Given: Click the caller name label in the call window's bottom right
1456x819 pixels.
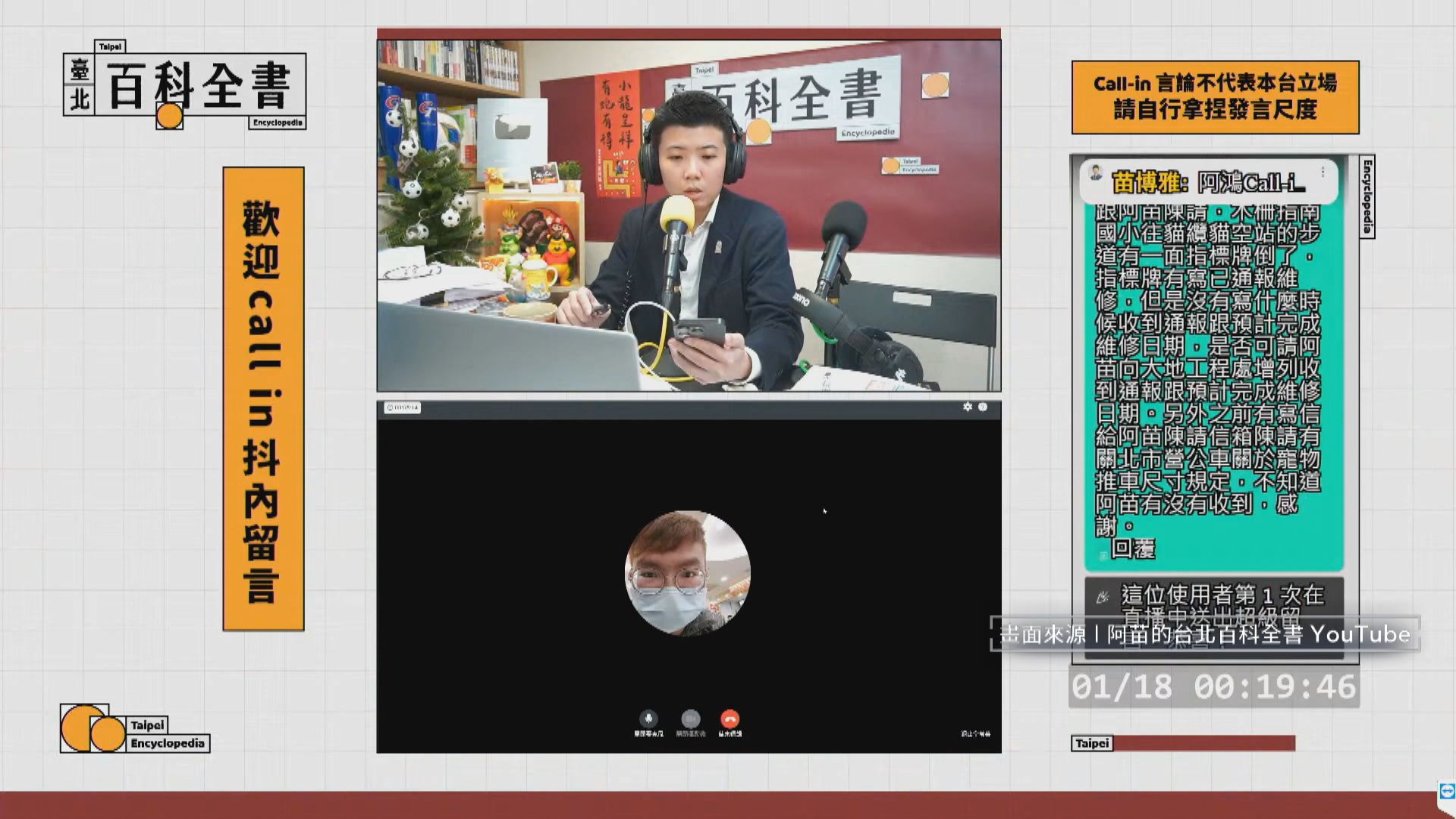Looking at the screenshot, I should coord(975,734).
